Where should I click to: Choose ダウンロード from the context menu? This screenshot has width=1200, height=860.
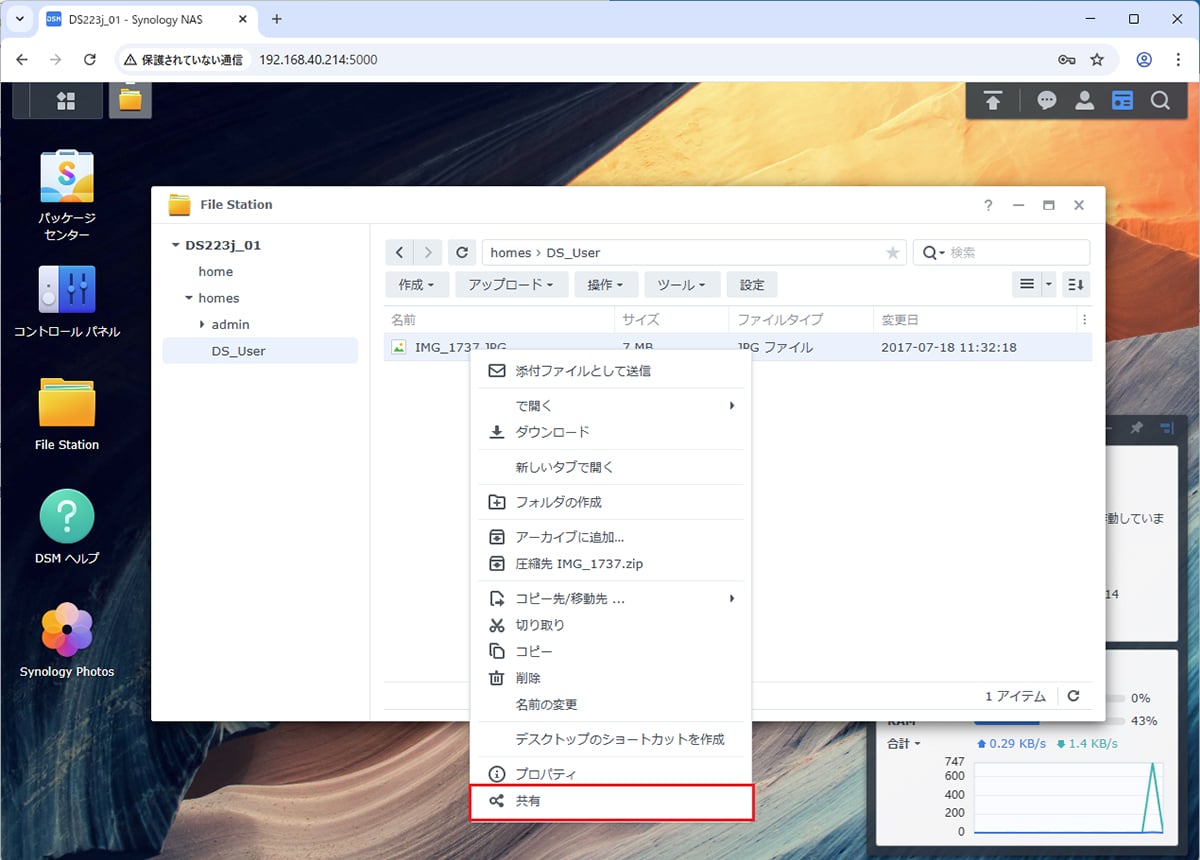tap(552, 432)
